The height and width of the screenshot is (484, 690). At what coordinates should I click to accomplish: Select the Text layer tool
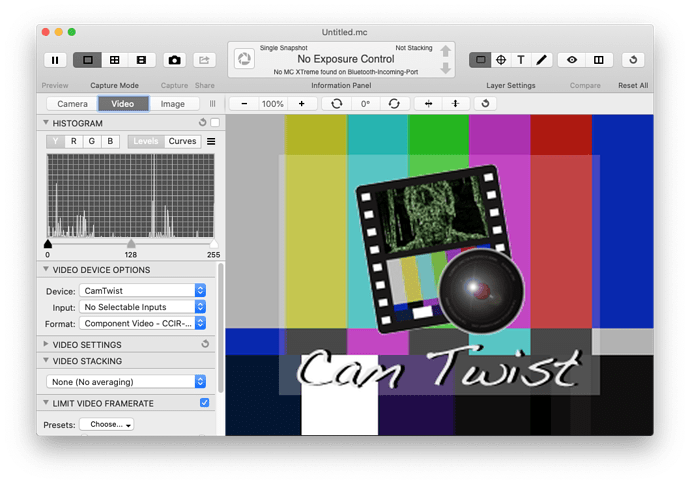(521, 60)
